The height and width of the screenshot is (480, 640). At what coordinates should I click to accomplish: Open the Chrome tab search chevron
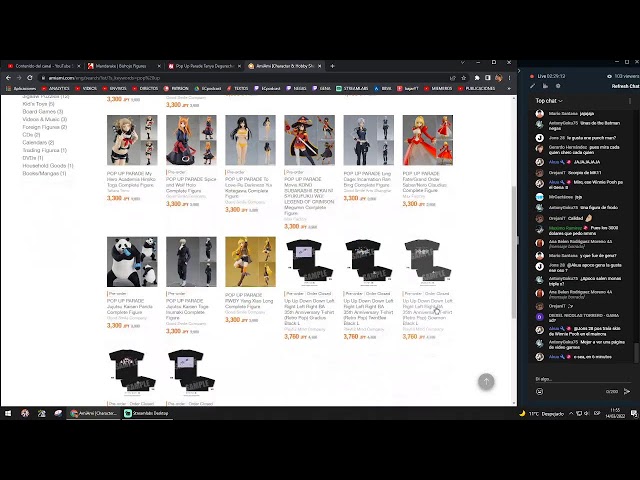(x=462, y=62)
